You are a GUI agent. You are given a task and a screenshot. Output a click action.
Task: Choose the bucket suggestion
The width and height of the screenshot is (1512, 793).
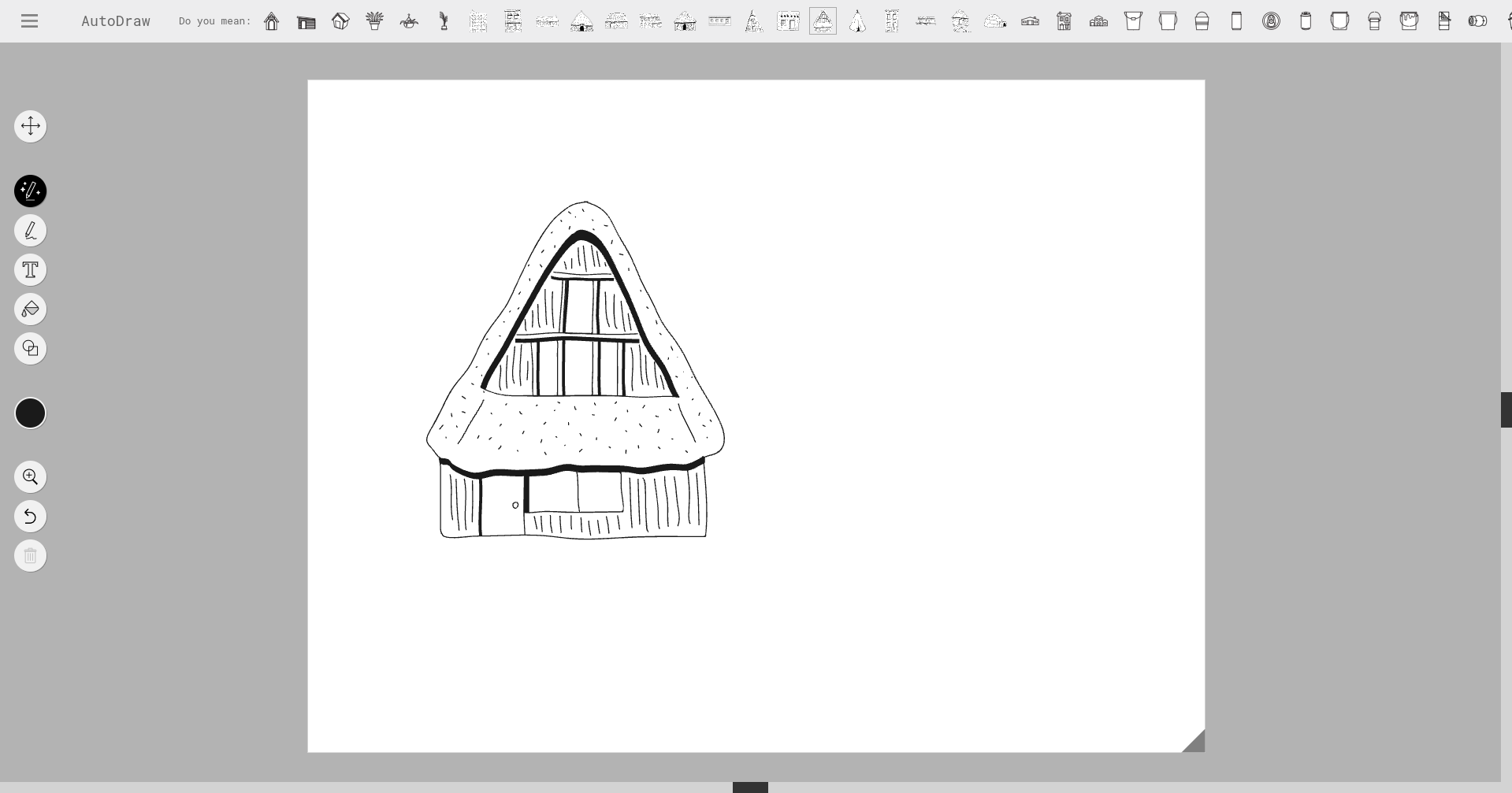[1133, 21]
